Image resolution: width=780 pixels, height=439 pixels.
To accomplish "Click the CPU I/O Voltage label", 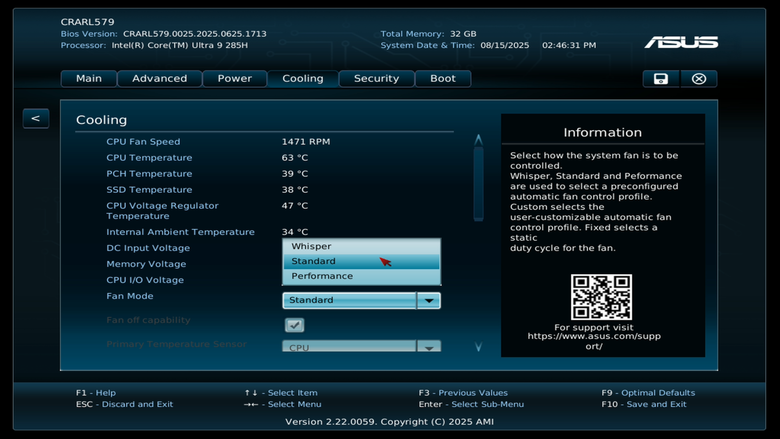I will point(145,280).
